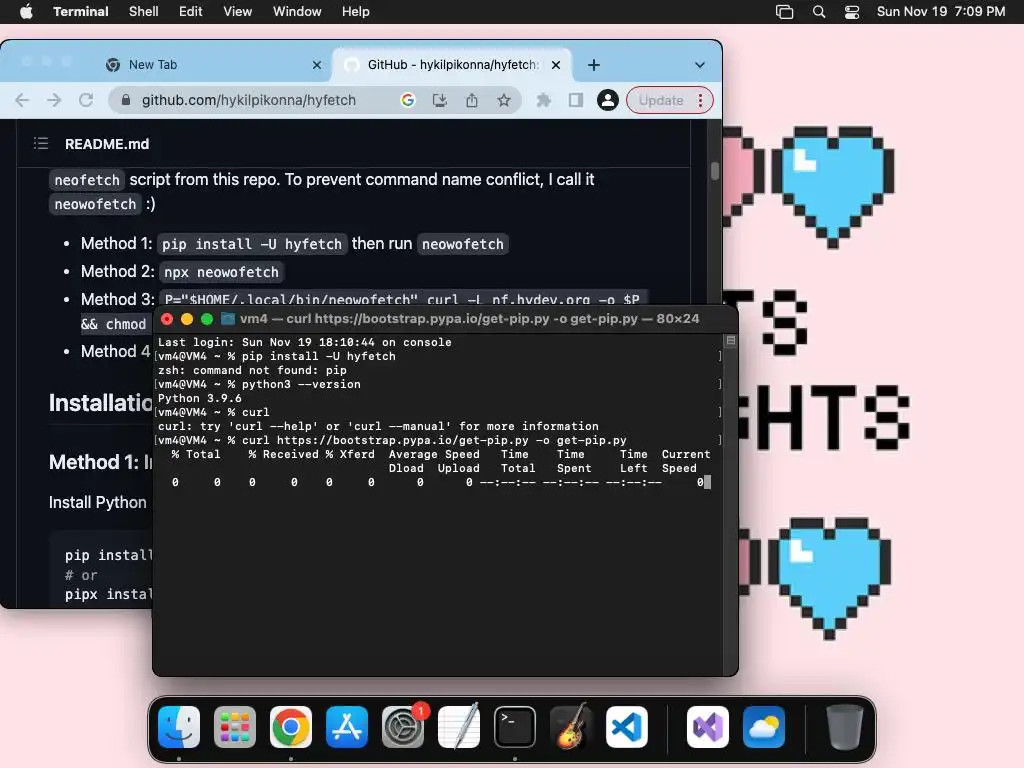Open the Shell menu
This screenshot has width=1024, height=768.
tap(144, 12)
